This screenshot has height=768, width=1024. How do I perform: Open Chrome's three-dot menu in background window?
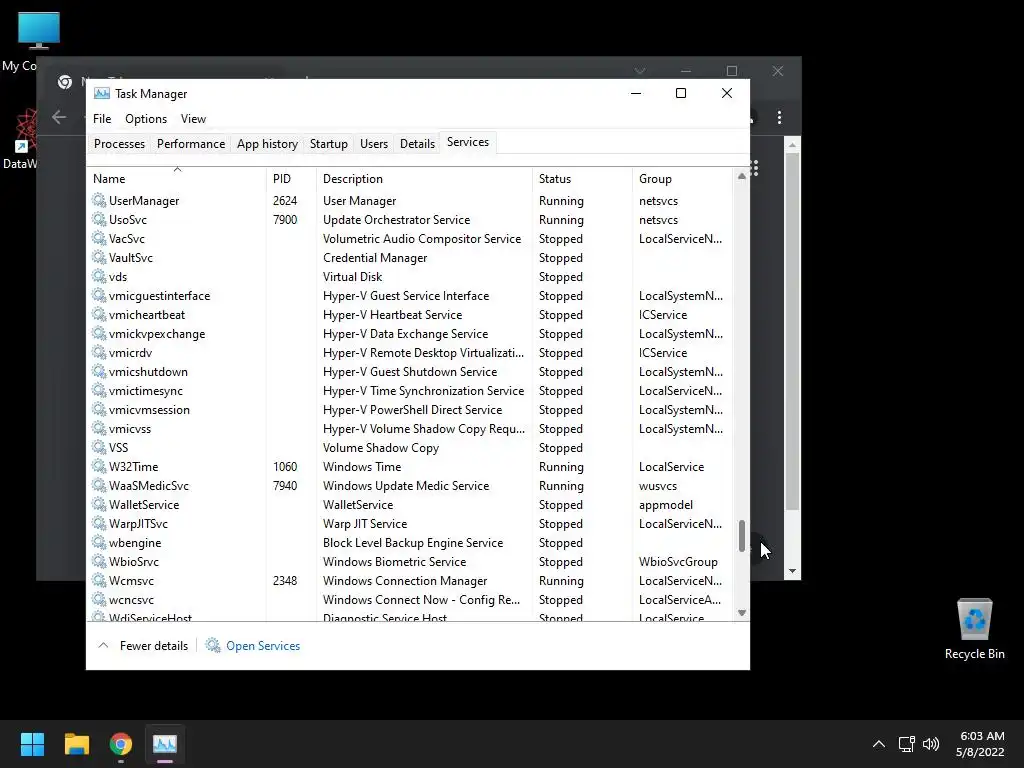(779, 117)
